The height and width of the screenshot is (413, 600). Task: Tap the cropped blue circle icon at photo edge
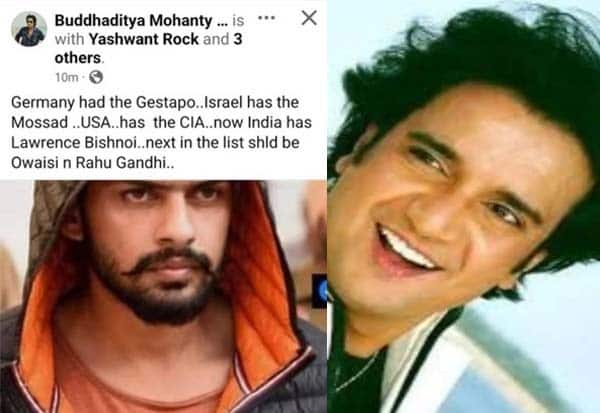pyautogui.click(x=322, y=291)
